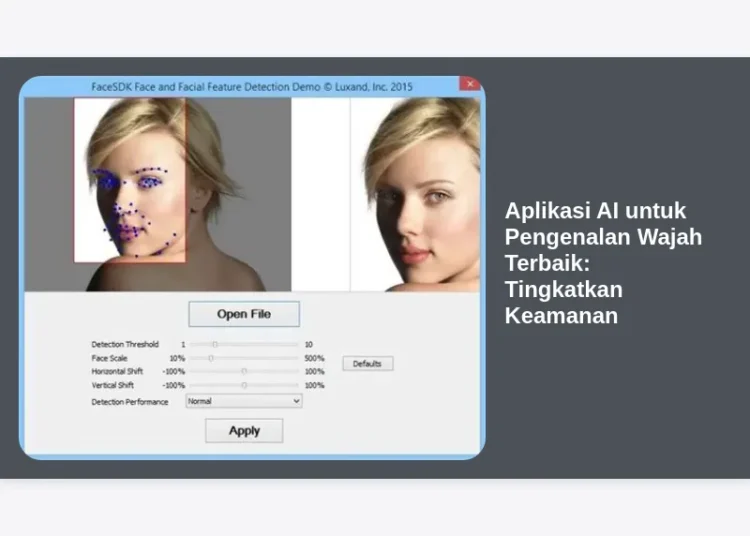The height and width of the screenshot is (536, 750).
Task: Expand the Detection Performance dropdown
Action: [x=243, y=401]
